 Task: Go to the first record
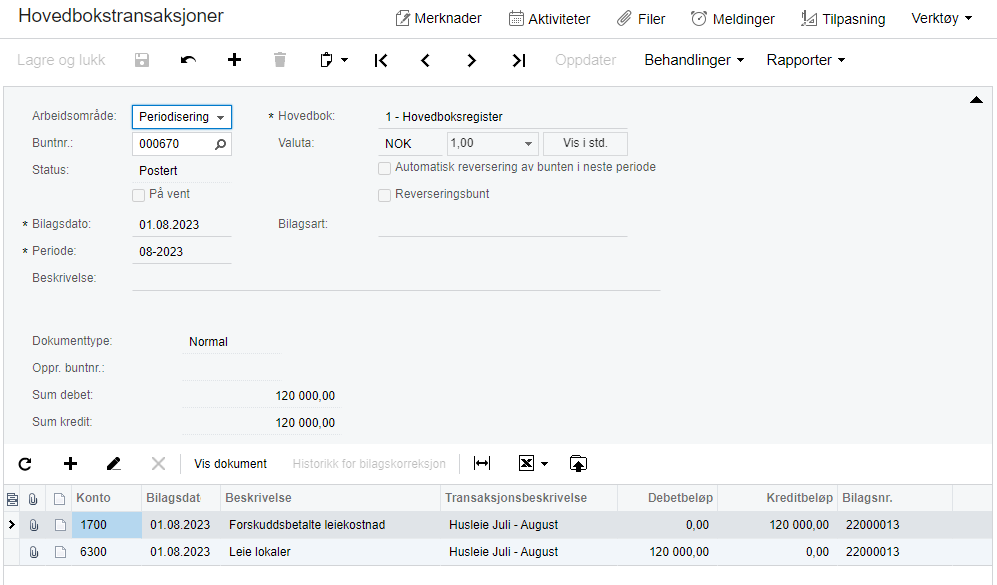380,60
